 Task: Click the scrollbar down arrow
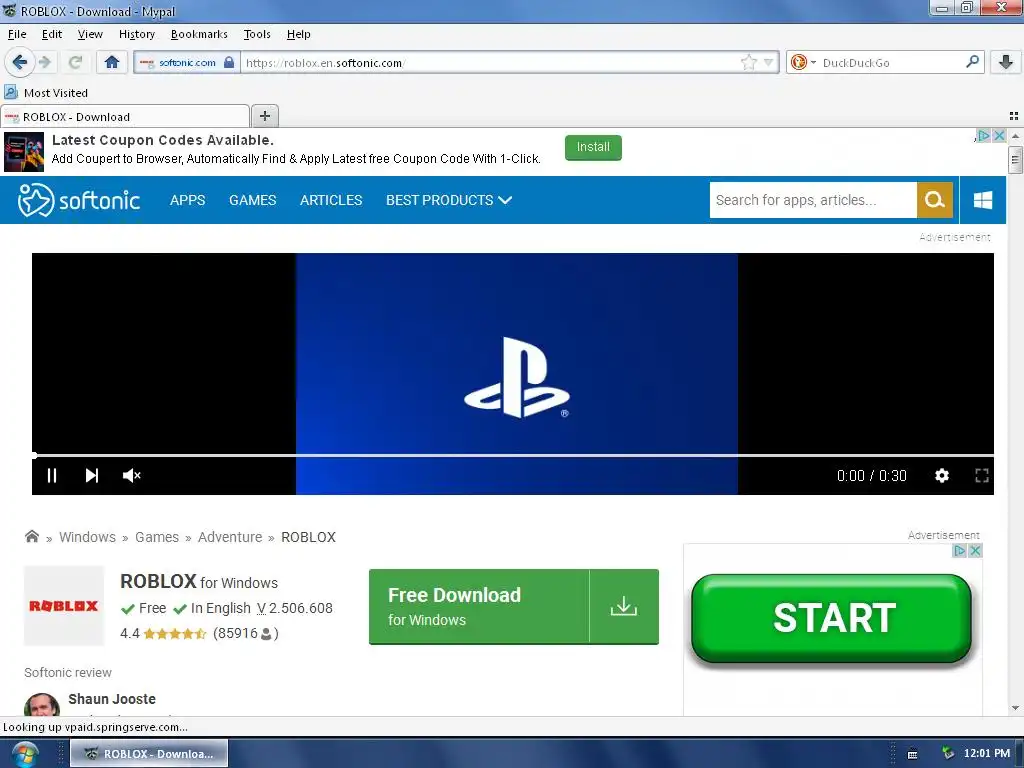[1015, 708]
